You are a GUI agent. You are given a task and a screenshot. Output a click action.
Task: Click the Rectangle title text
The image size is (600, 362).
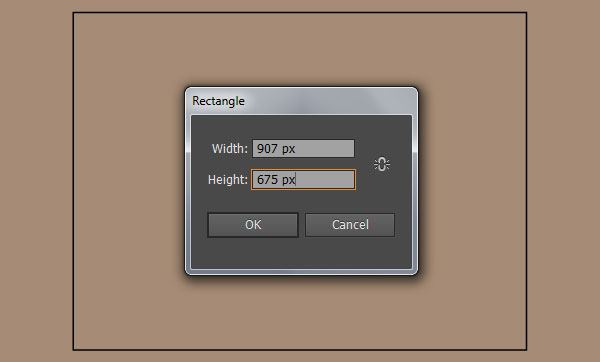[x=218, y=101]
